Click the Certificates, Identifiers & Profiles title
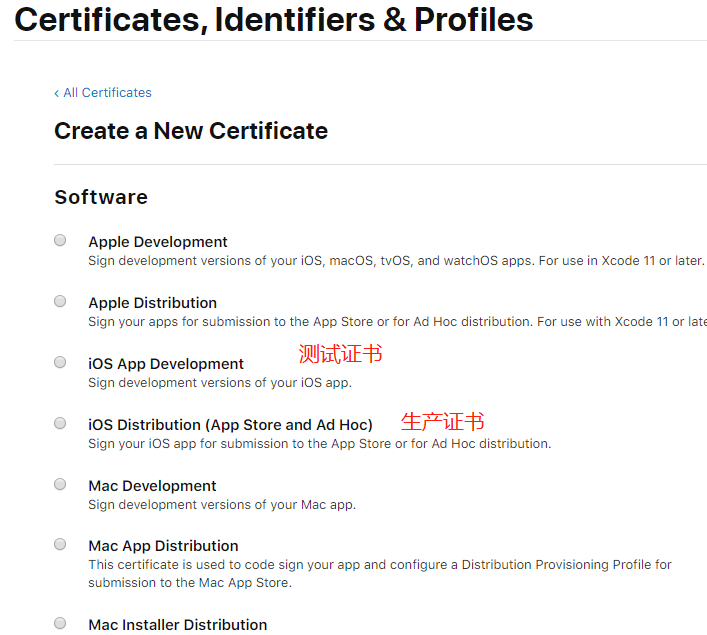Viewport: 707px width, 635px height. tap(274, 19)
